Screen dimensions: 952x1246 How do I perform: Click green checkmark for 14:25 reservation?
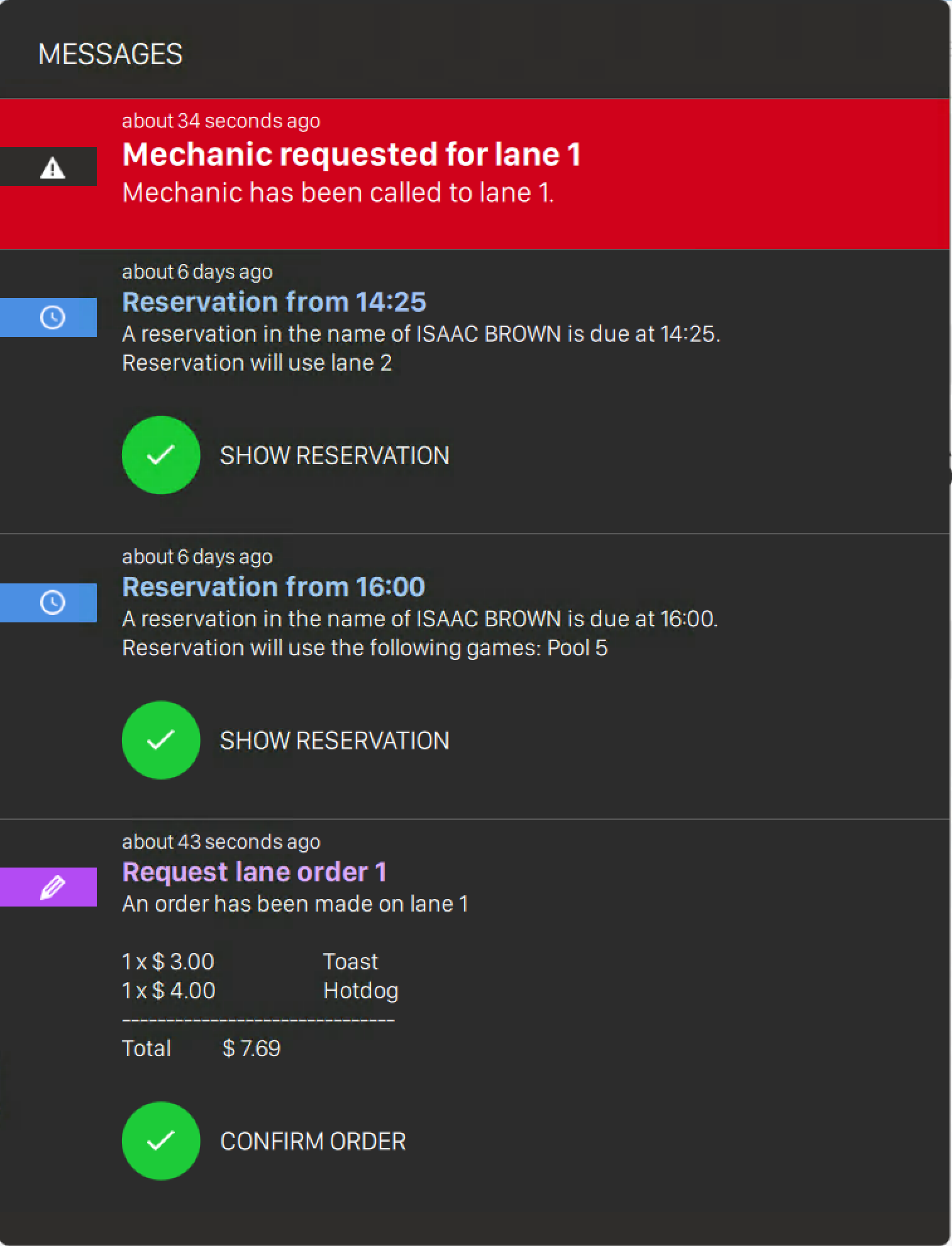coord(161,455)
